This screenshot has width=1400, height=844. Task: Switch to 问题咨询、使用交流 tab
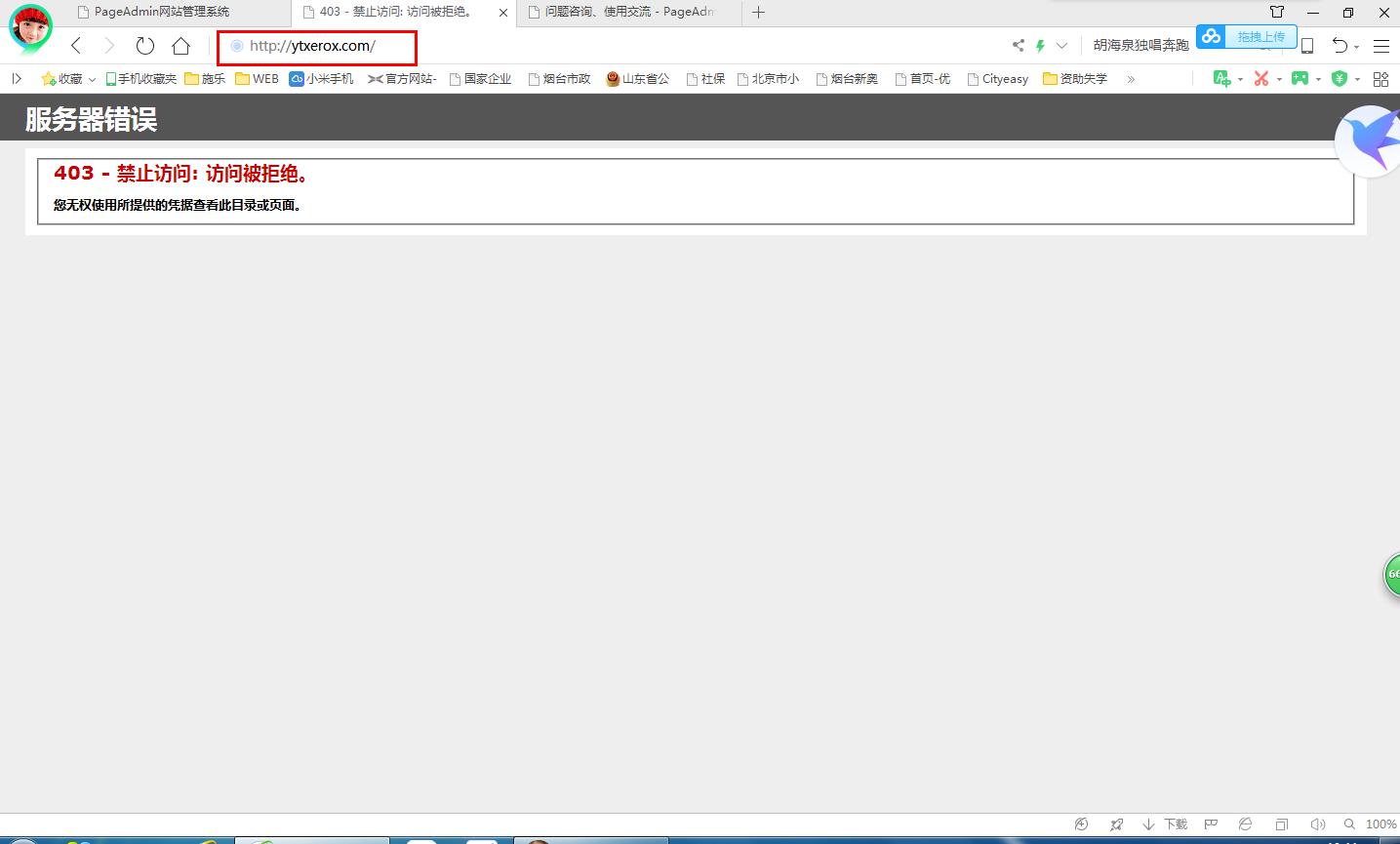tap(630, 12)
